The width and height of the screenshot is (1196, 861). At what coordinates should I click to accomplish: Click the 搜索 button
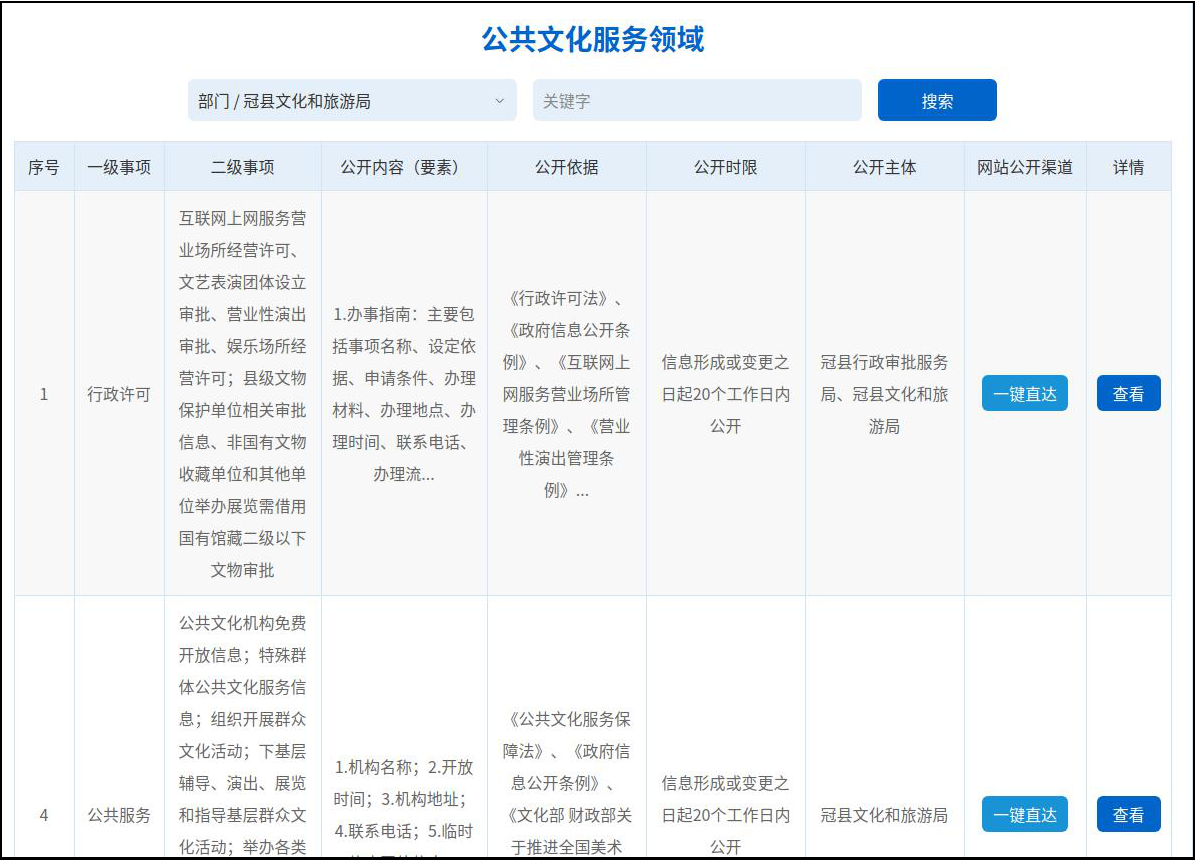pyautogui.click(x=937, y=101)
